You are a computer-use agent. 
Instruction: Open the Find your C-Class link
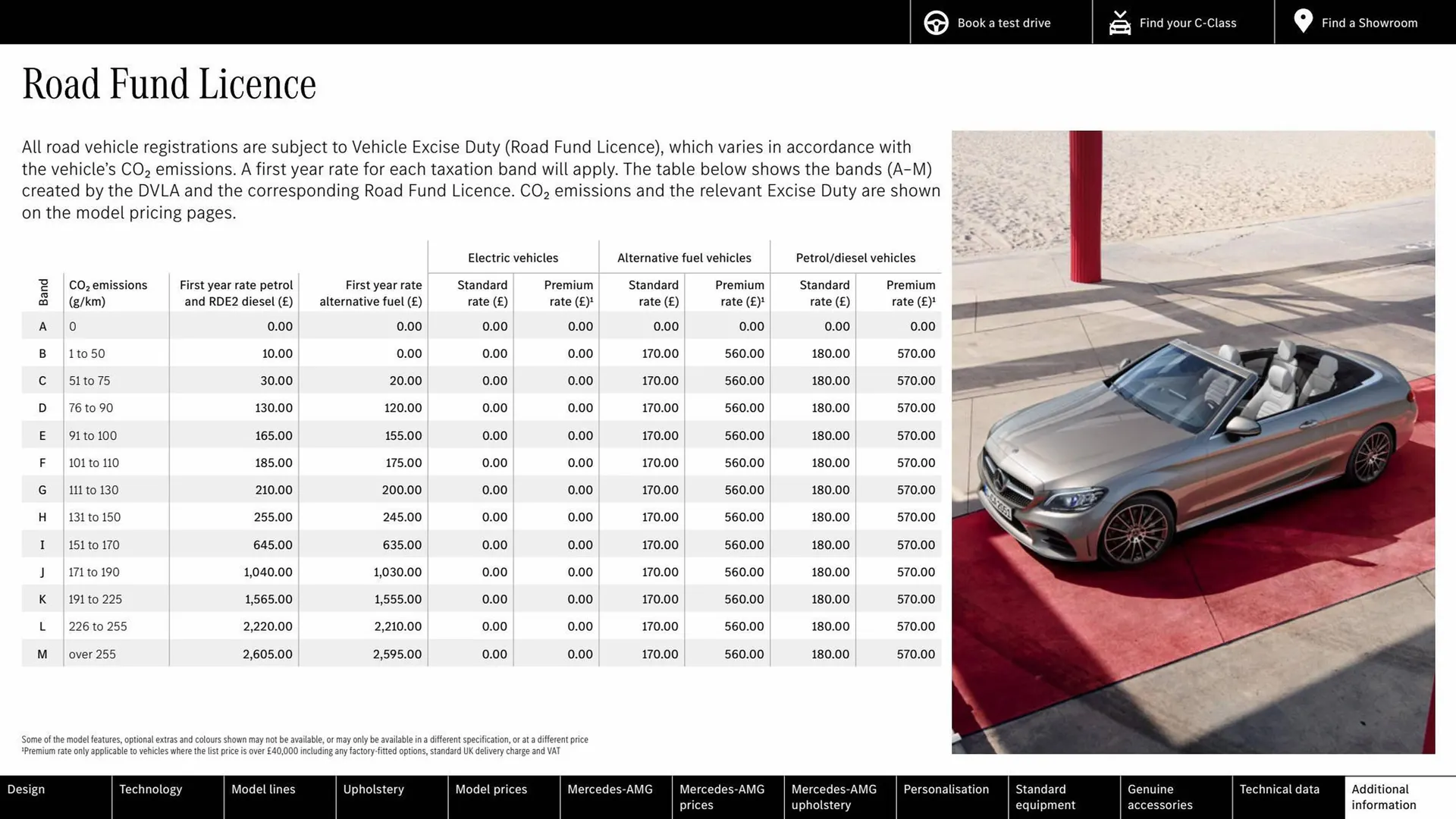pos(1187,23)
